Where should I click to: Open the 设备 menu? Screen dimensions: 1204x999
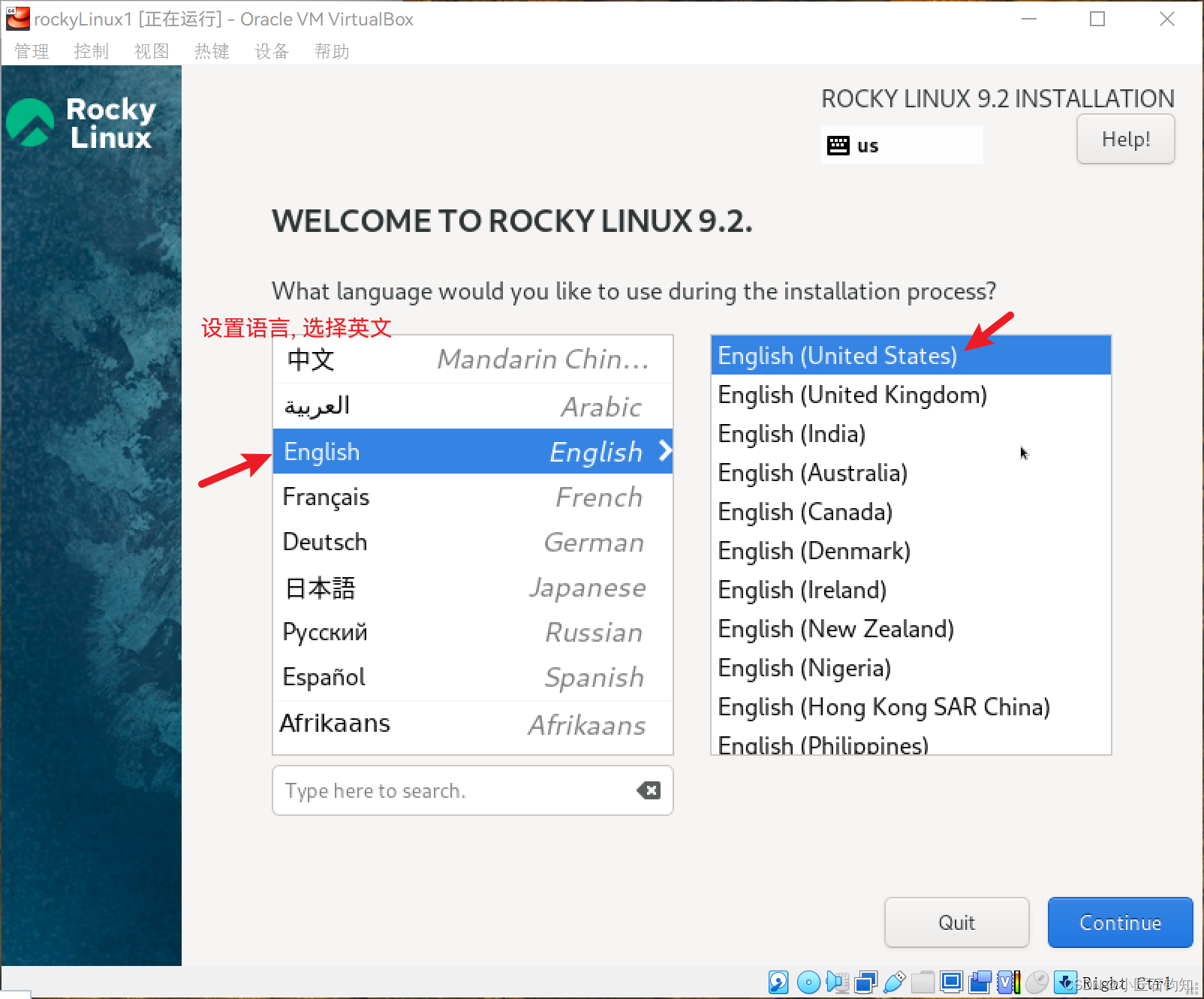click(272, 51)
